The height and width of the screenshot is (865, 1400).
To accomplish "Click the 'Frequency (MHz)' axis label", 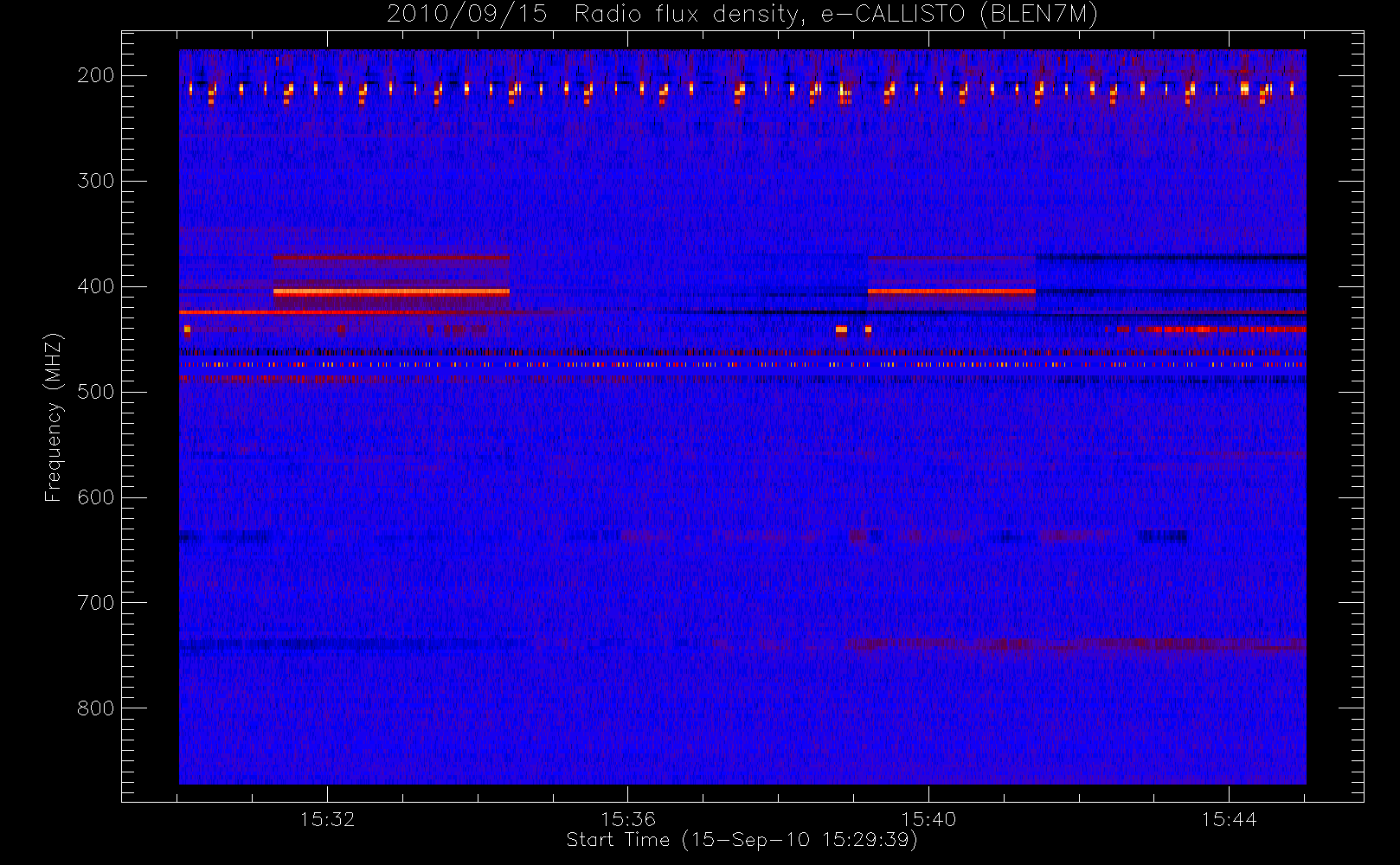I will coord(54,417).
